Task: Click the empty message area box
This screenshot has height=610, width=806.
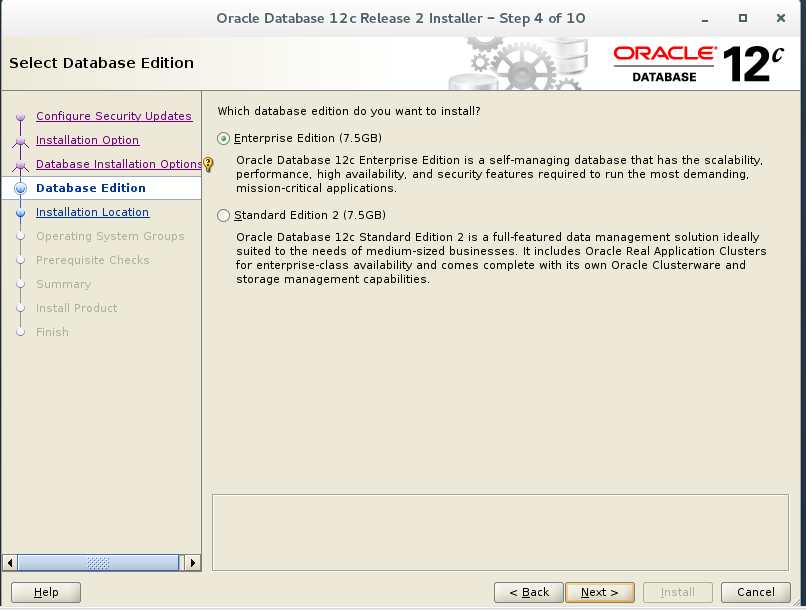Action: 500,532
